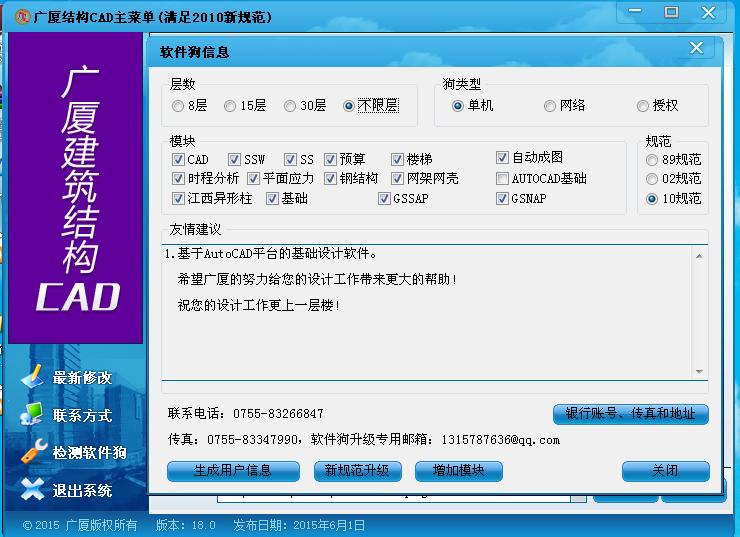The width and height of the screenshot is (740, 537).
Task: Toggle the 钢结构 checkbox
Action: click(330, 178)
